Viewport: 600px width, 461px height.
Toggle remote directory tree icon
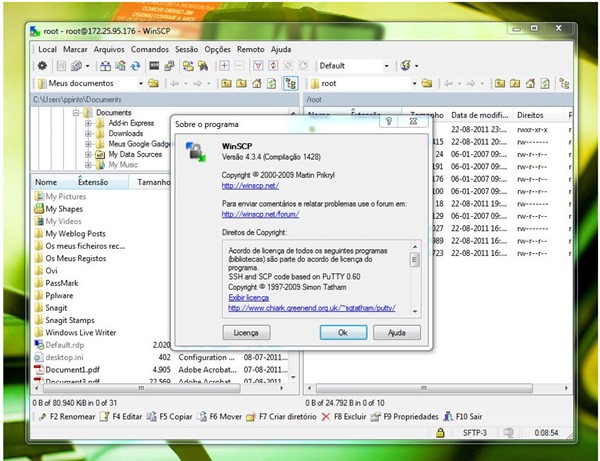coord(564,83)
